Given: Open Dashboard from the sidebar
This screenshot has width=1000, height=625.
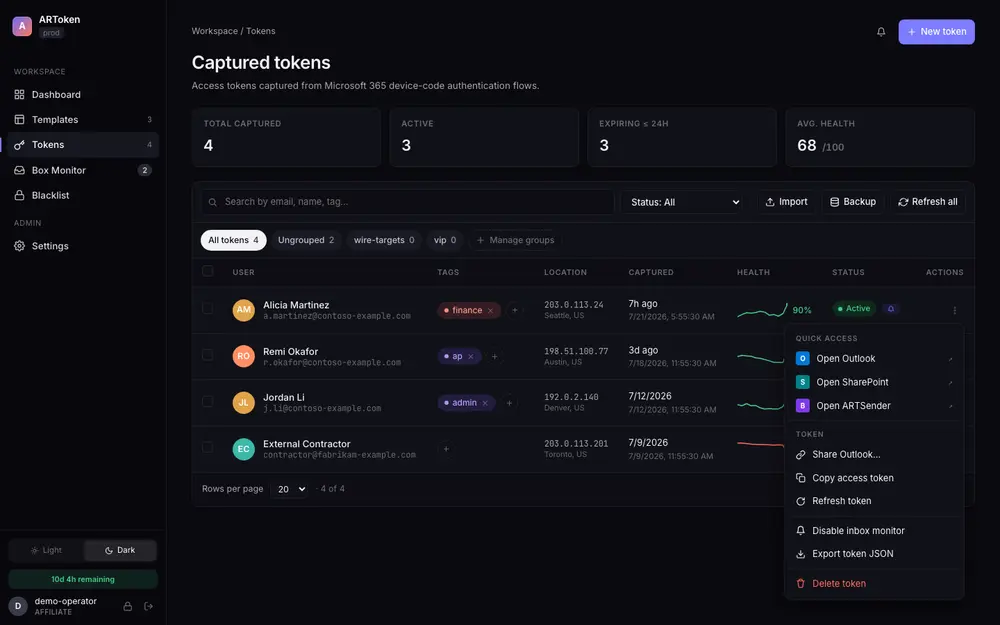Looking at the screenshot, I should pyautogui.click(x=83, y=94).
